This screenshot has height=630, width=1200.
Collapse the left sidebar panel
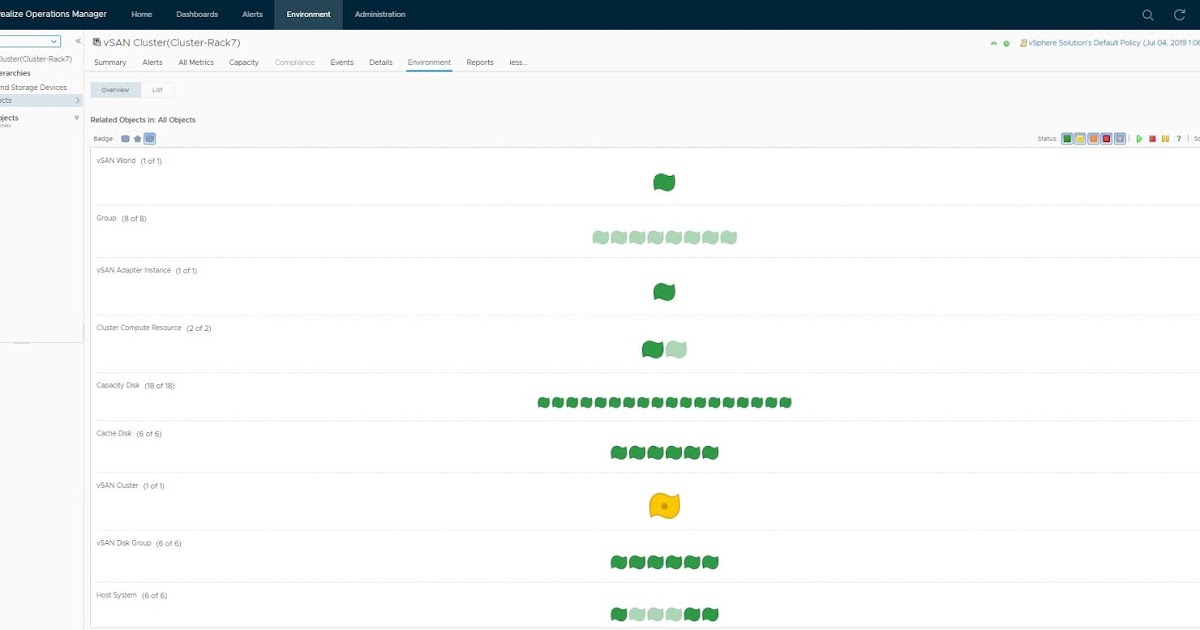tap(78, 41)
